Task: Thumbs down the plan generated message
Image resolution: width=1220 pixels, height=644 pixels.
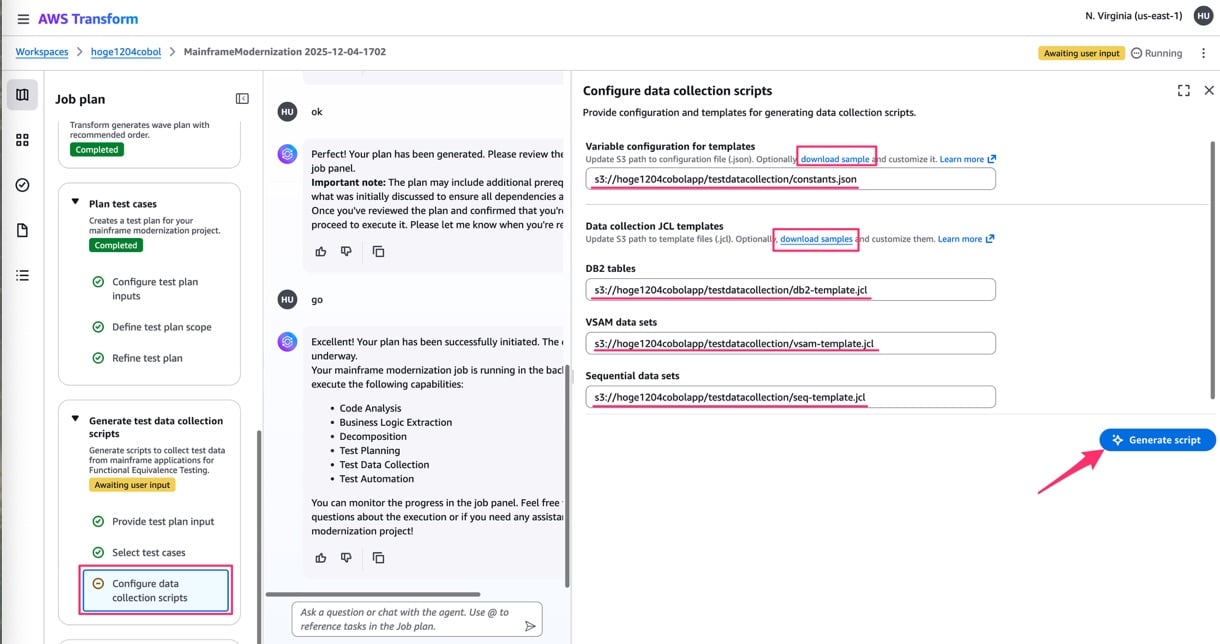Action: 346,251
